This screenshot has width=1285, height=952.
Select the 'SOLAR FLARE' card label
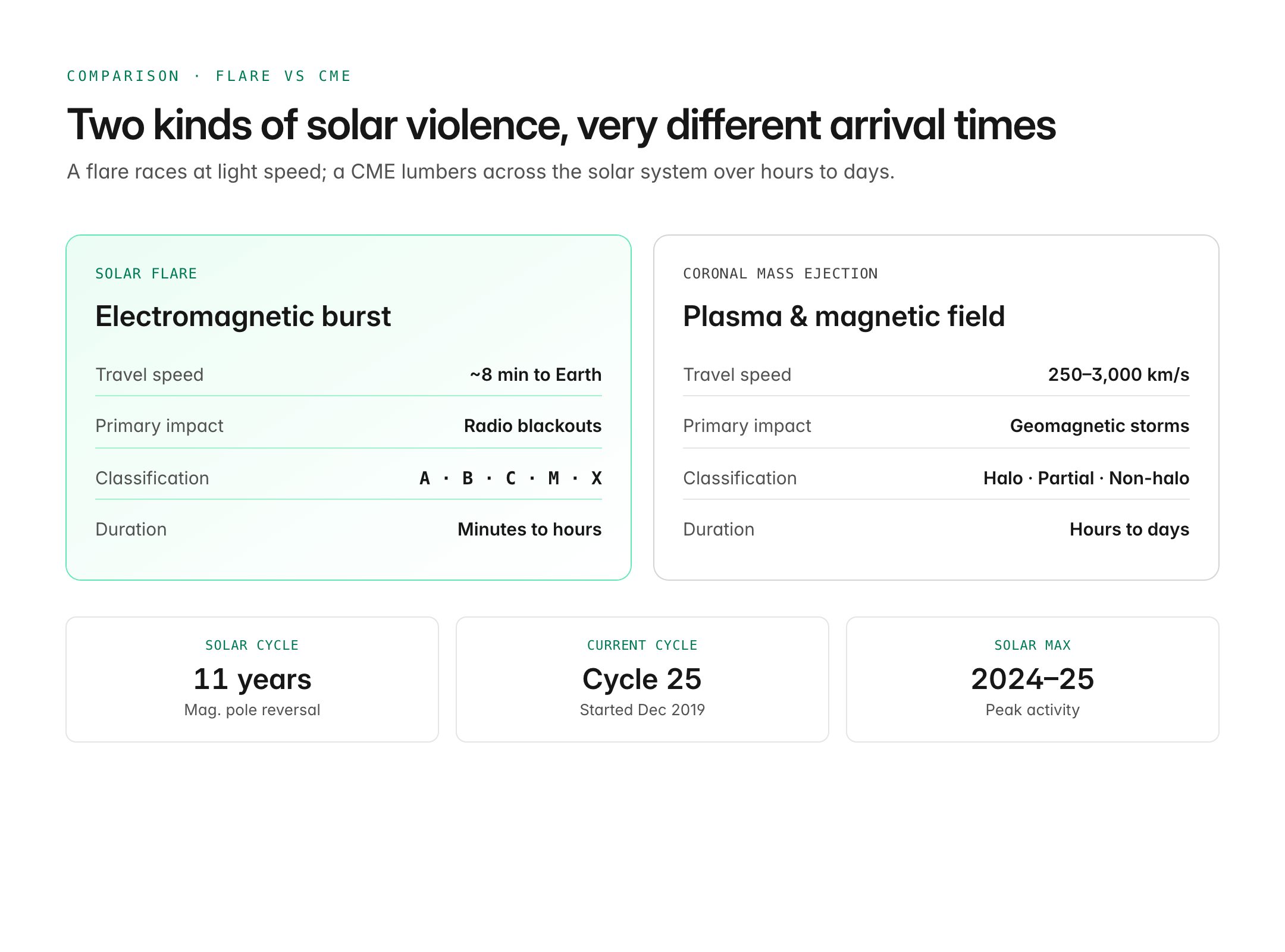(x=146, y=274)
